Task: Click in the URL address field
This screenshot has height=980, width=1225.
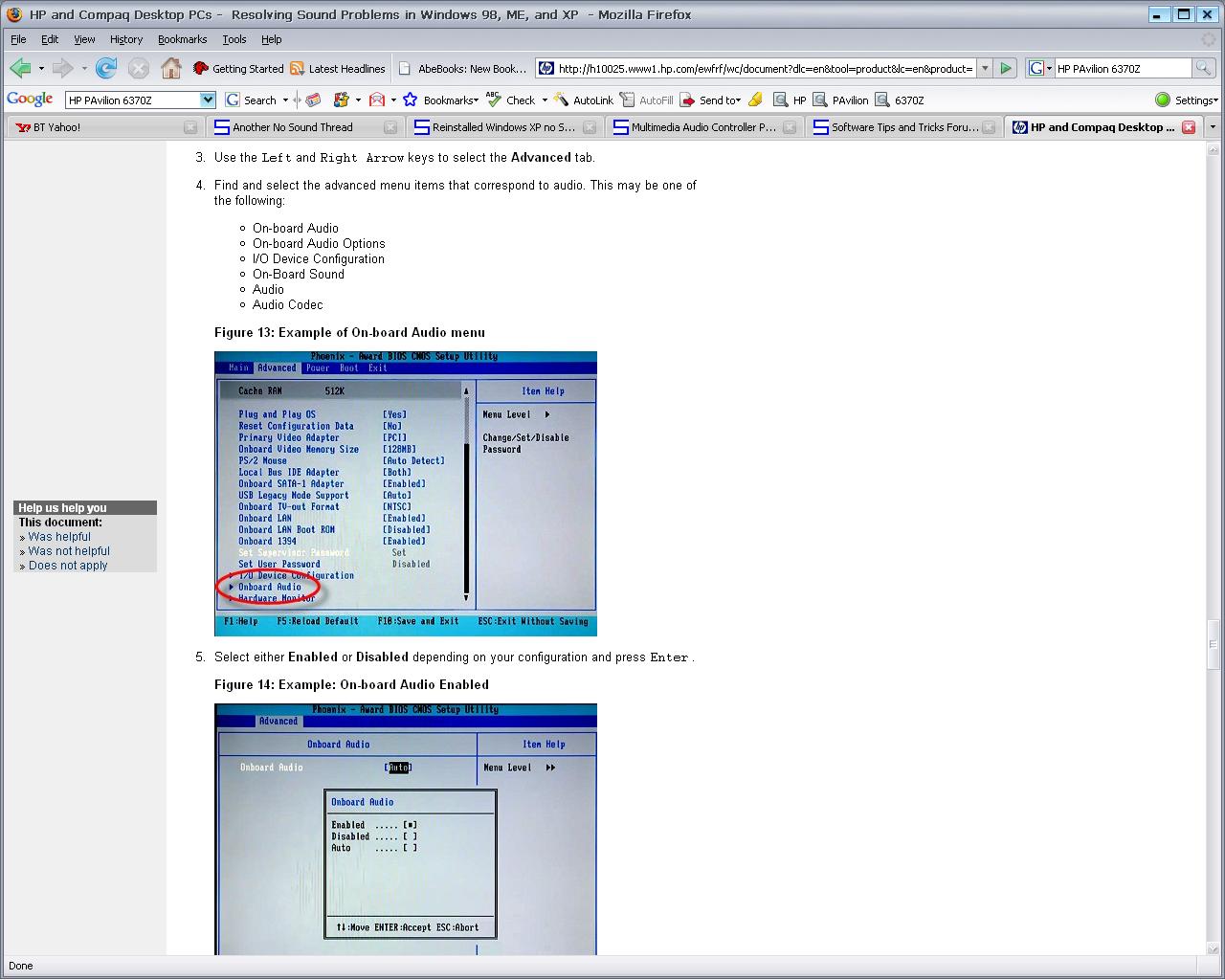Action: click(x=766, y=68)
